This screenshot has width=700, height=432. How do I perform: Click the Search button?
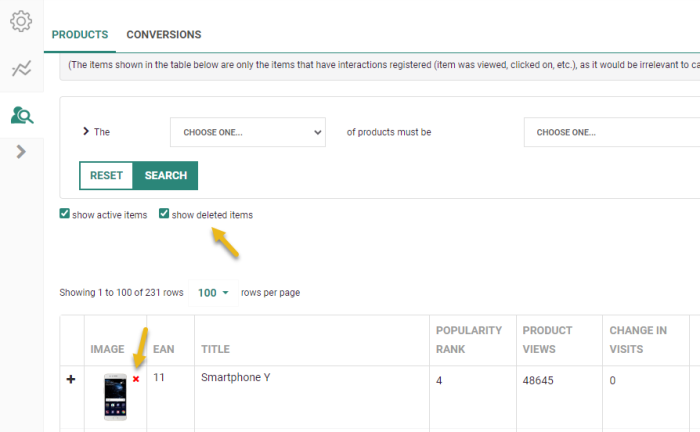tap(165, 175)
